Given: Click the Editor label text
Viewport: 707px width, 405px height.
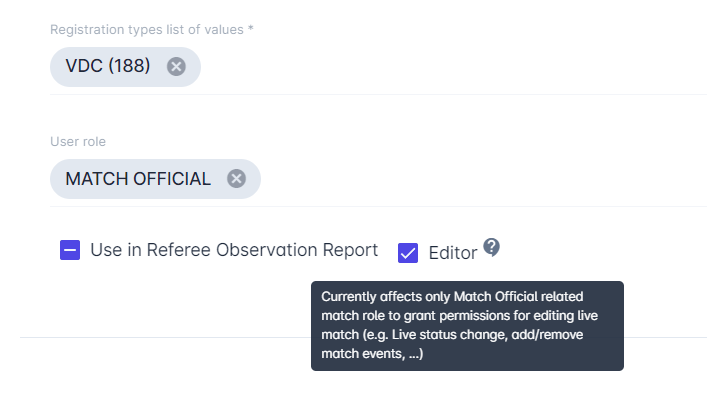Looking at the screenshot, I should [x=452, y=253].
